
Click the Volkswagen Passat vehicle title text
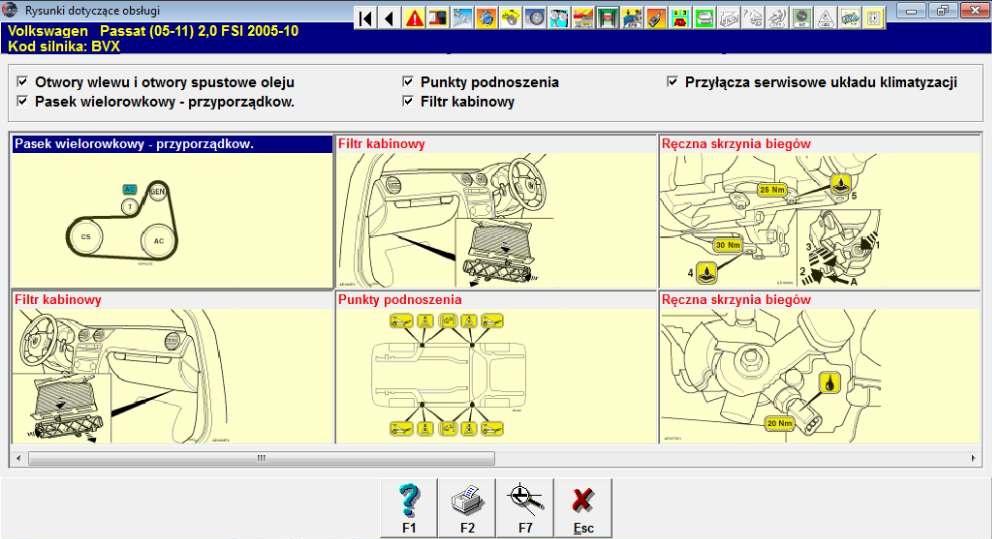point(153,31)
